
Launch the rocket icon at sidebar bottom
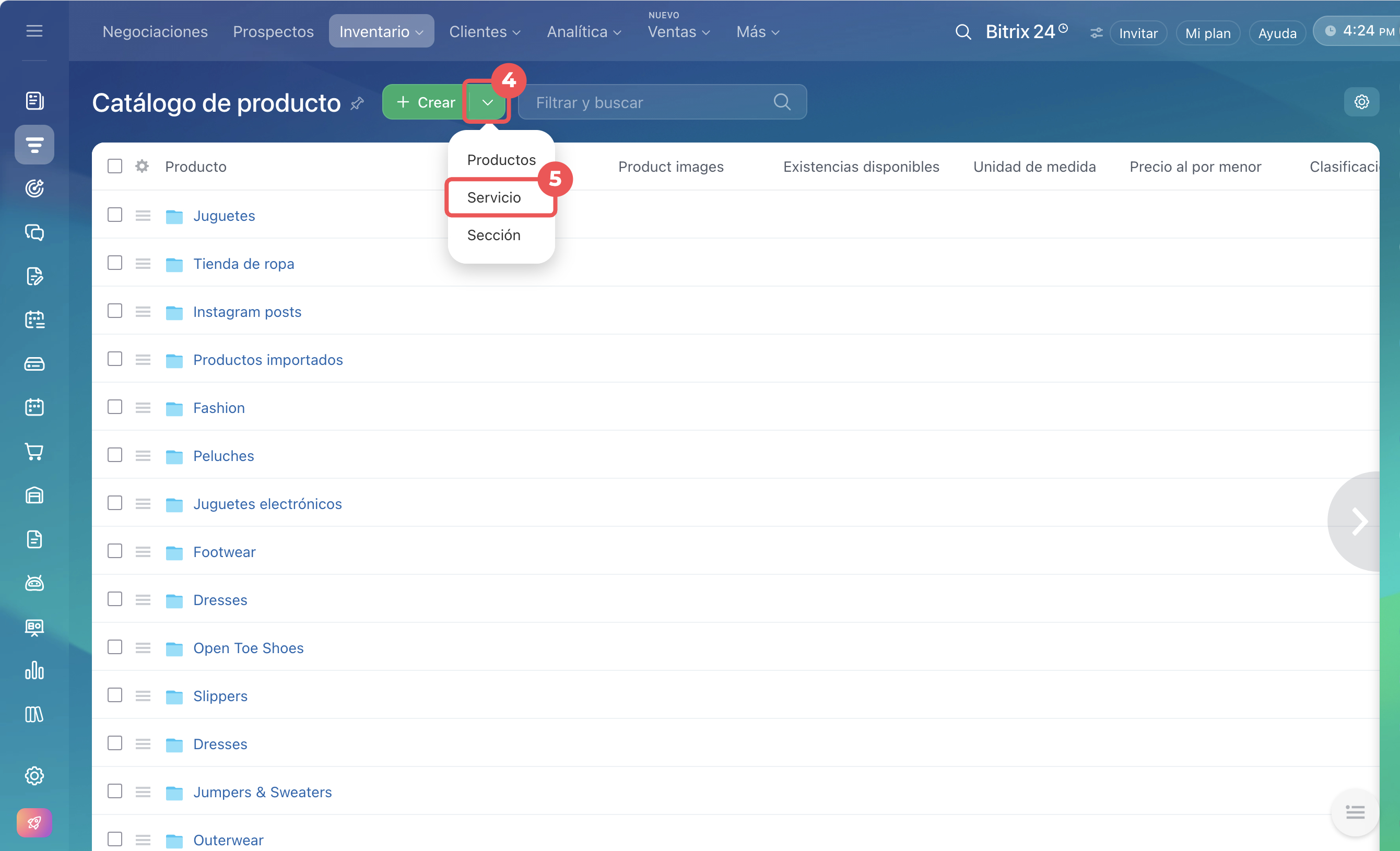click(34, 823)
